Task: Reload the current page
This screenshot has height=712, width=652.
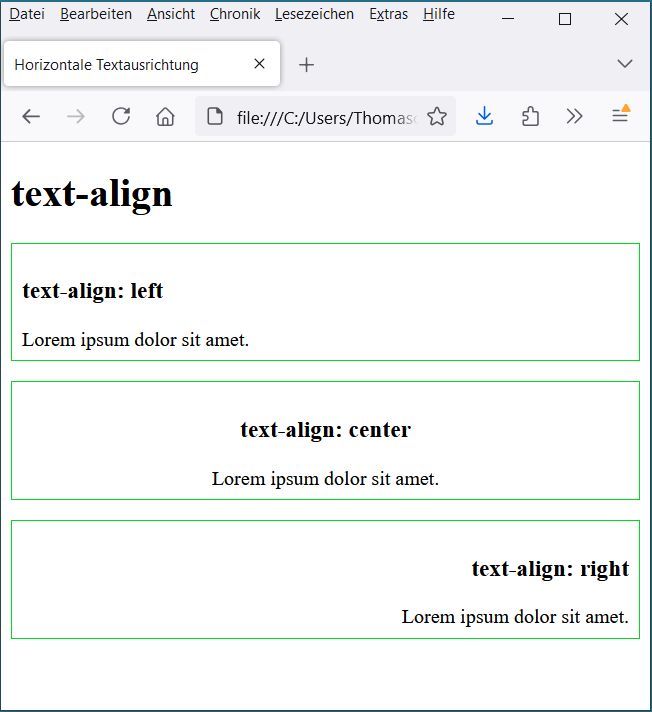Action: point(121,117)
